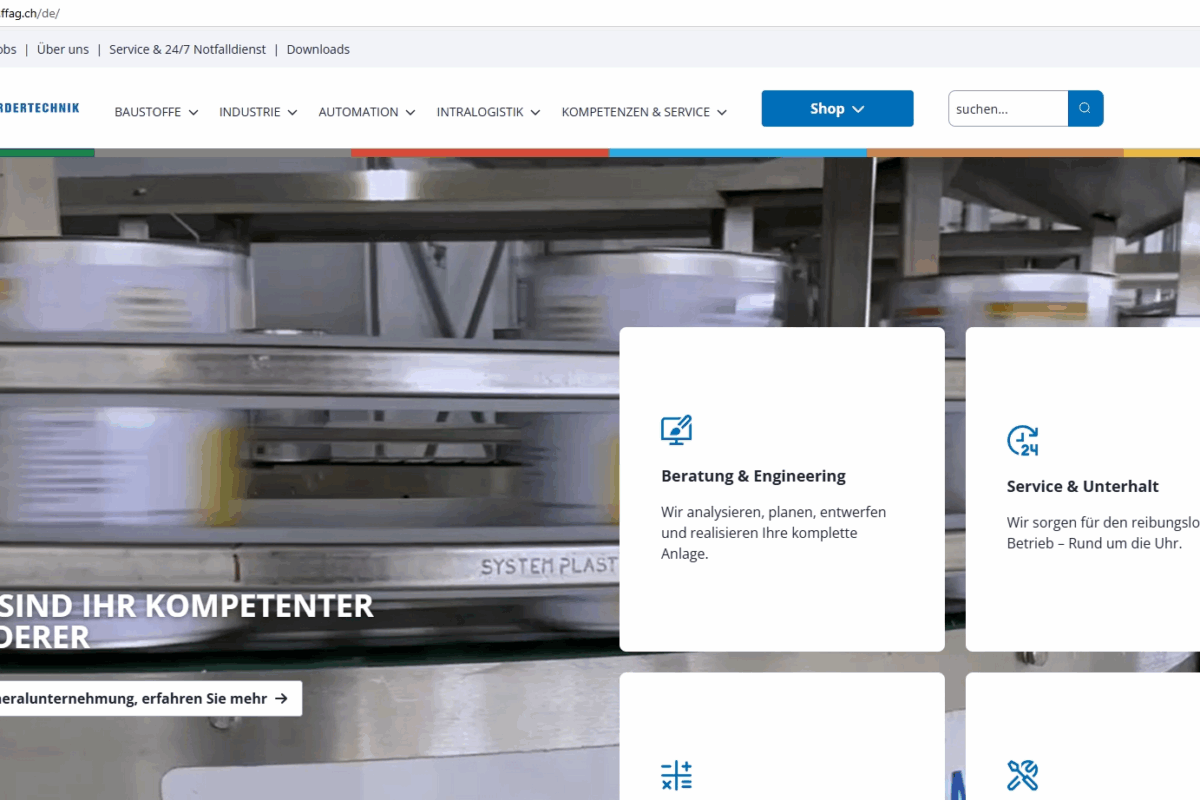
Task: Open the 'Beratung & Engineering' card title
Action: 753,476
